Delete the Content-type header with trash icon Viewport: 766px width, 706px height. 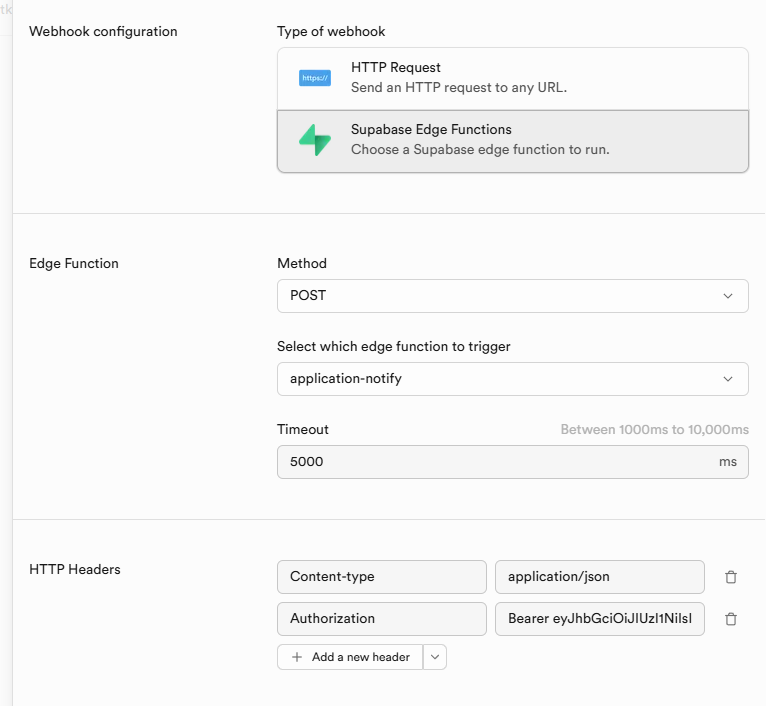(731, 577)
